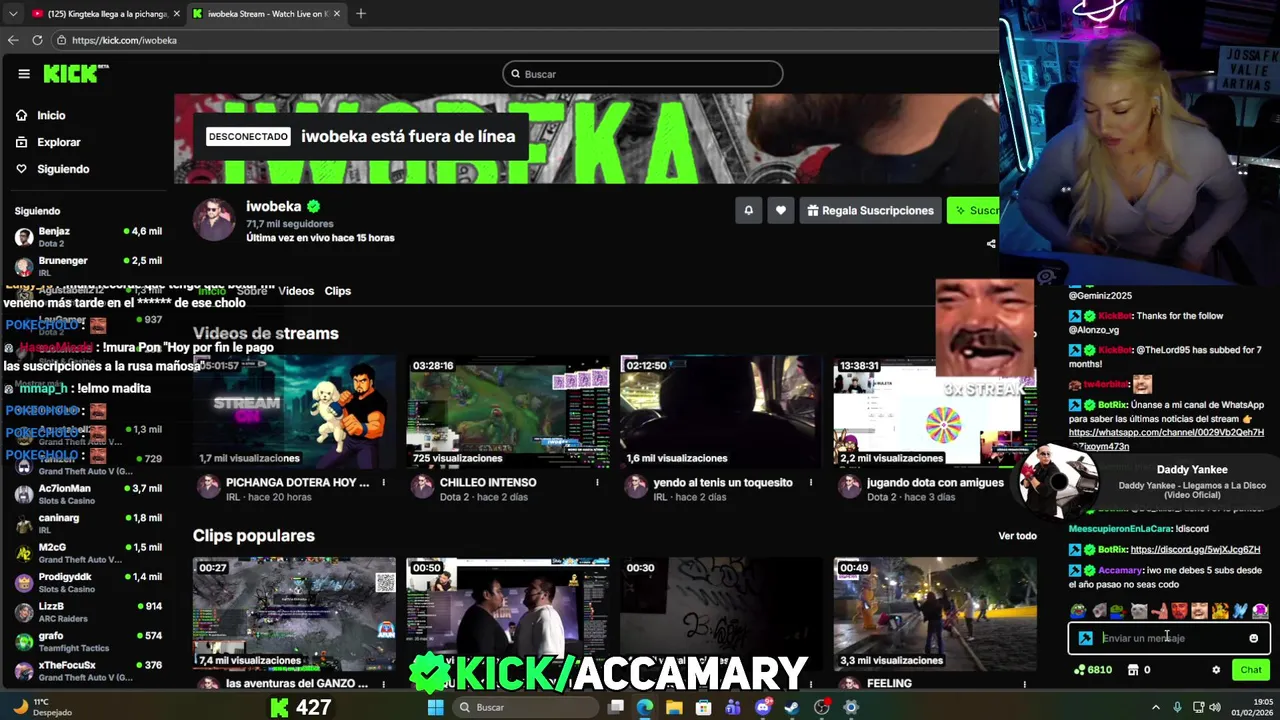Open the caninarg channel in sidebar

click(x=88, y=523)
